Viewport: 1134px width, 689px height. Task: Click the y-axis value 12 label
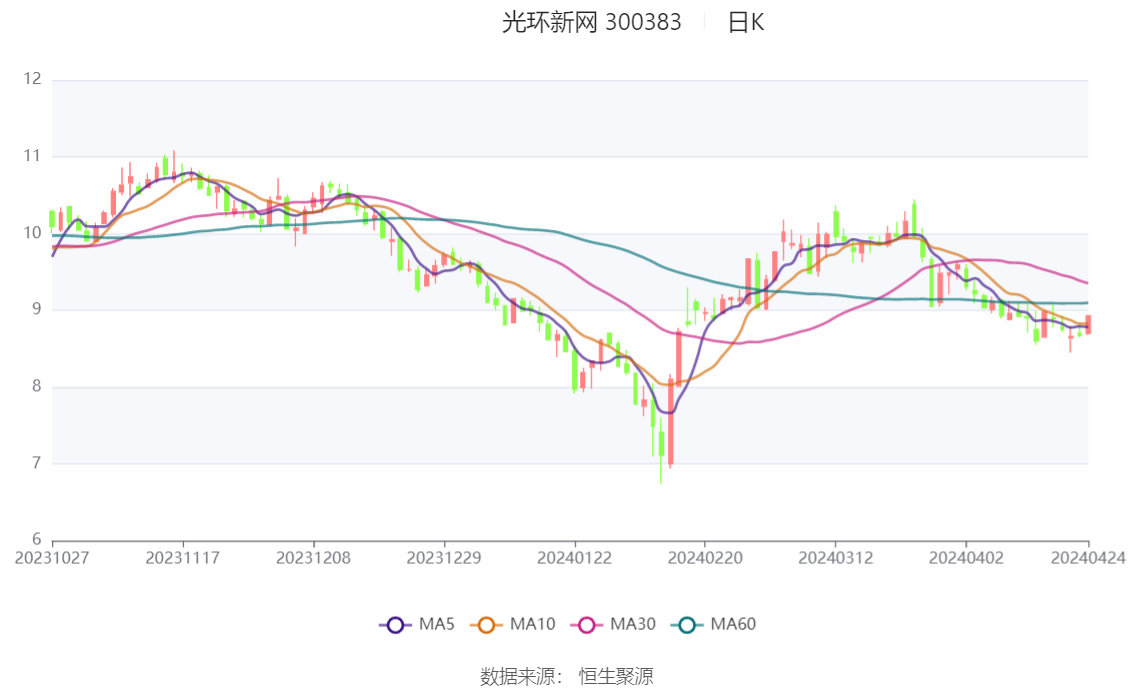point(32,79)
